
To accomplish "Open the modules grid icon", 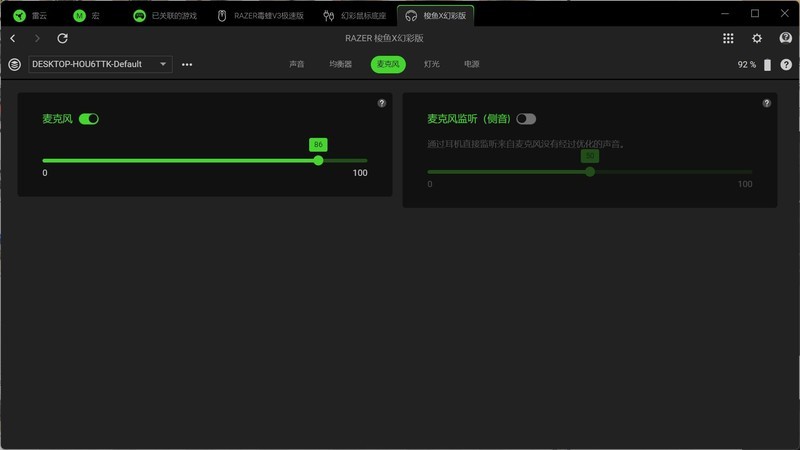I will pyautogui.click(x=728, y=38).
